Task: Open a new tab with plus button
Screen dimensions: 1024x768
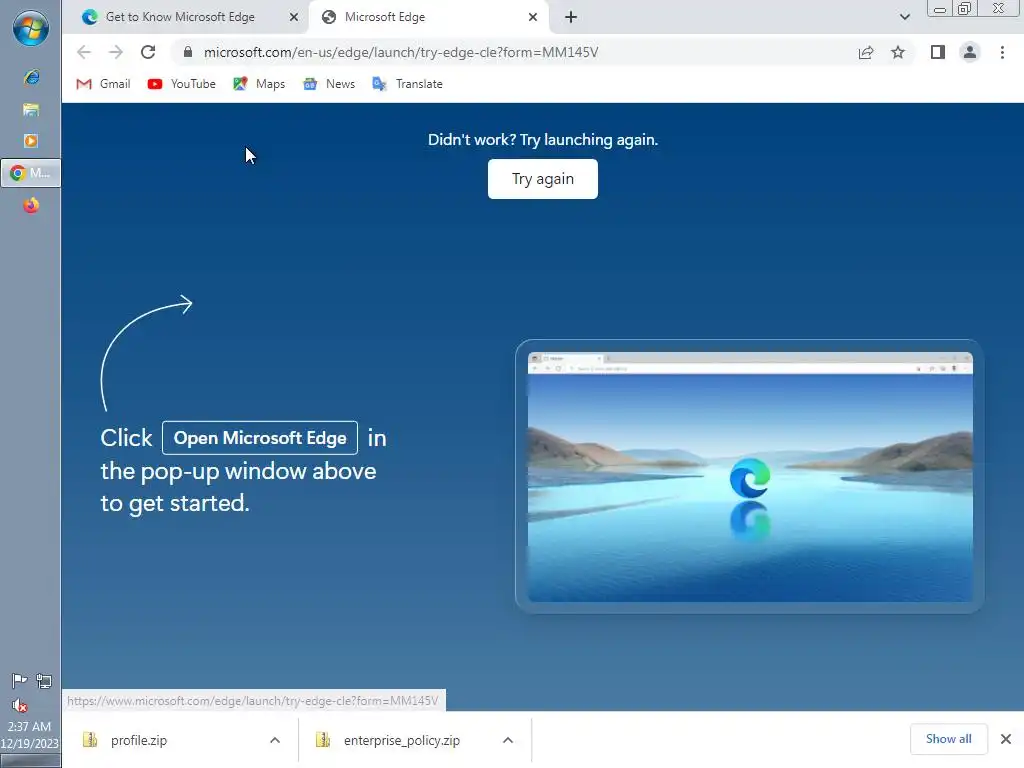Action: pyautogui.click(x=571, y=17)
